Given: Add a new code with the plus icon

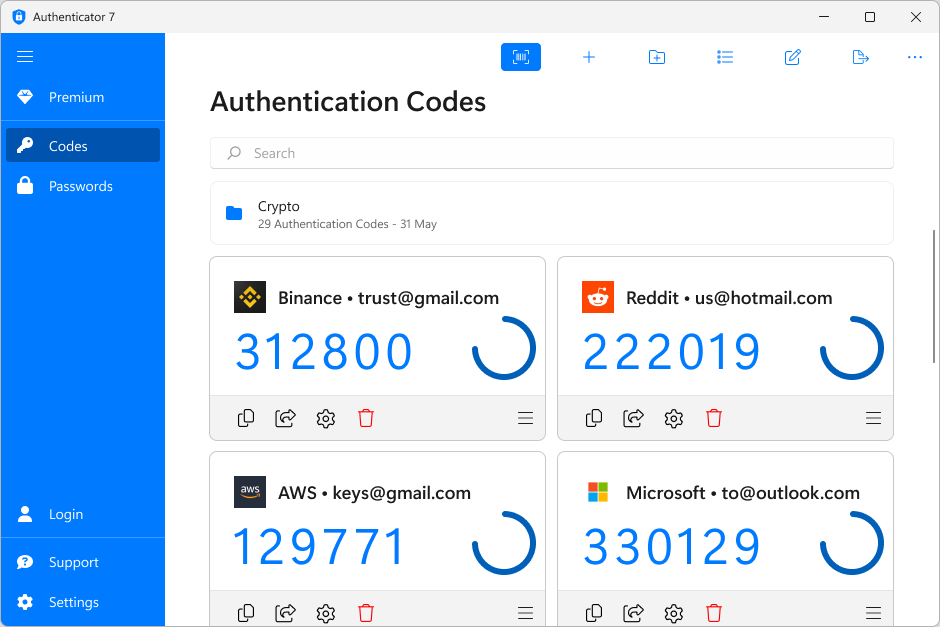Looking at the screenshot, I should (589, 57).
